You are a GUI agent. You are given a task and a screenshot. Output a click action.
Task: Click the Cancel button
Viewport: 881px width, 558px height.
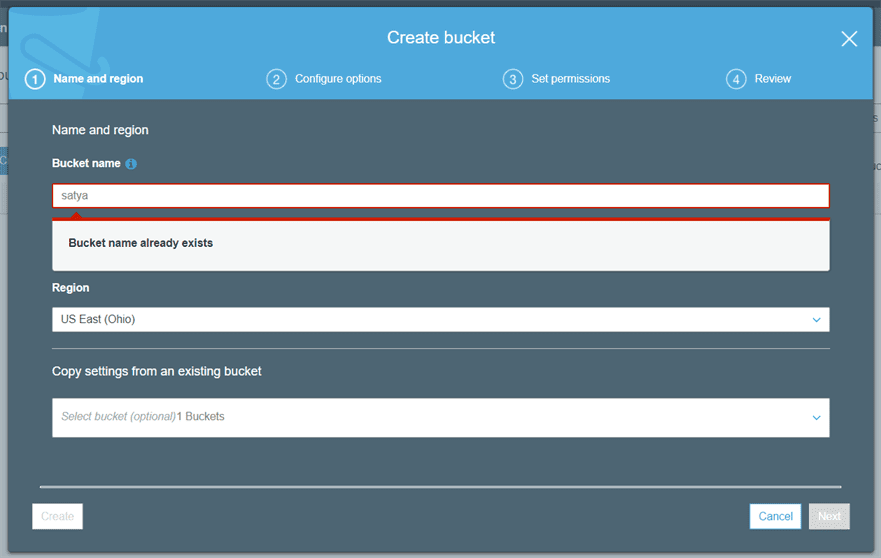[x=775, y=516]
